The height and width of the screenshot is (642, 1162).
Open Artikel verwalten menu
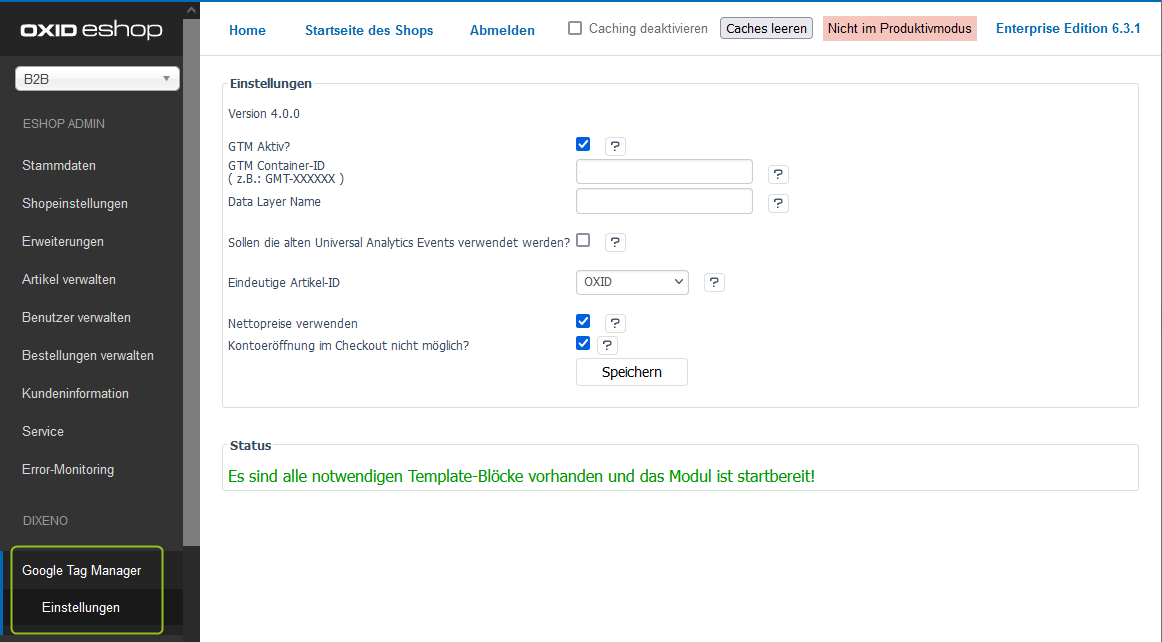[x=69, y=279]
